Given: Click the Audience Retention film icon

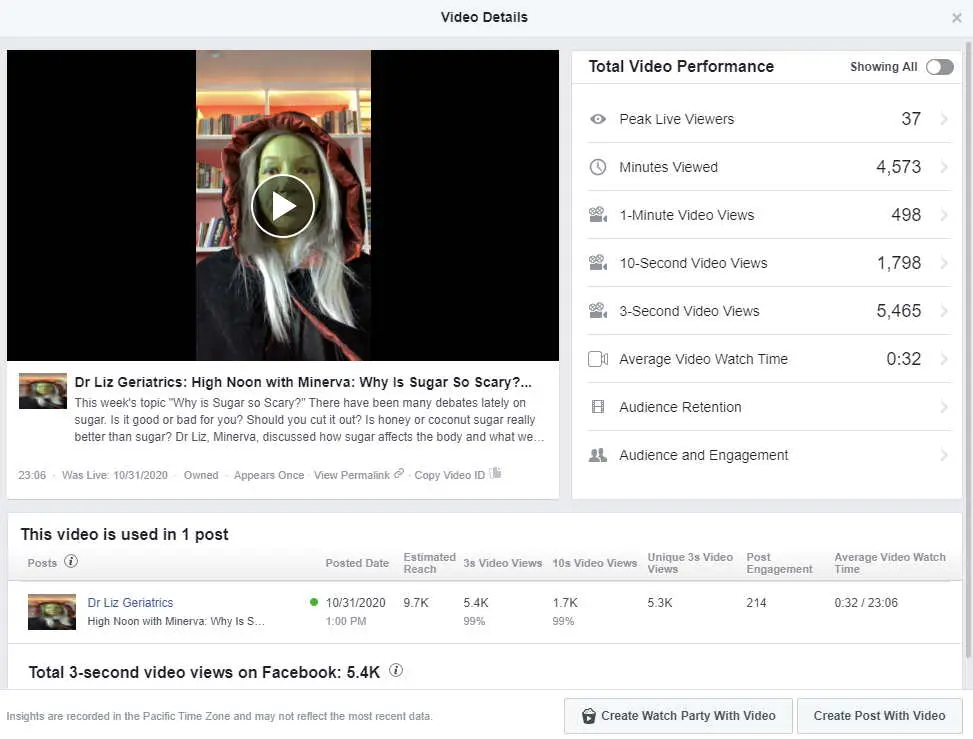Looking at the screenshot, I should 598,407.
